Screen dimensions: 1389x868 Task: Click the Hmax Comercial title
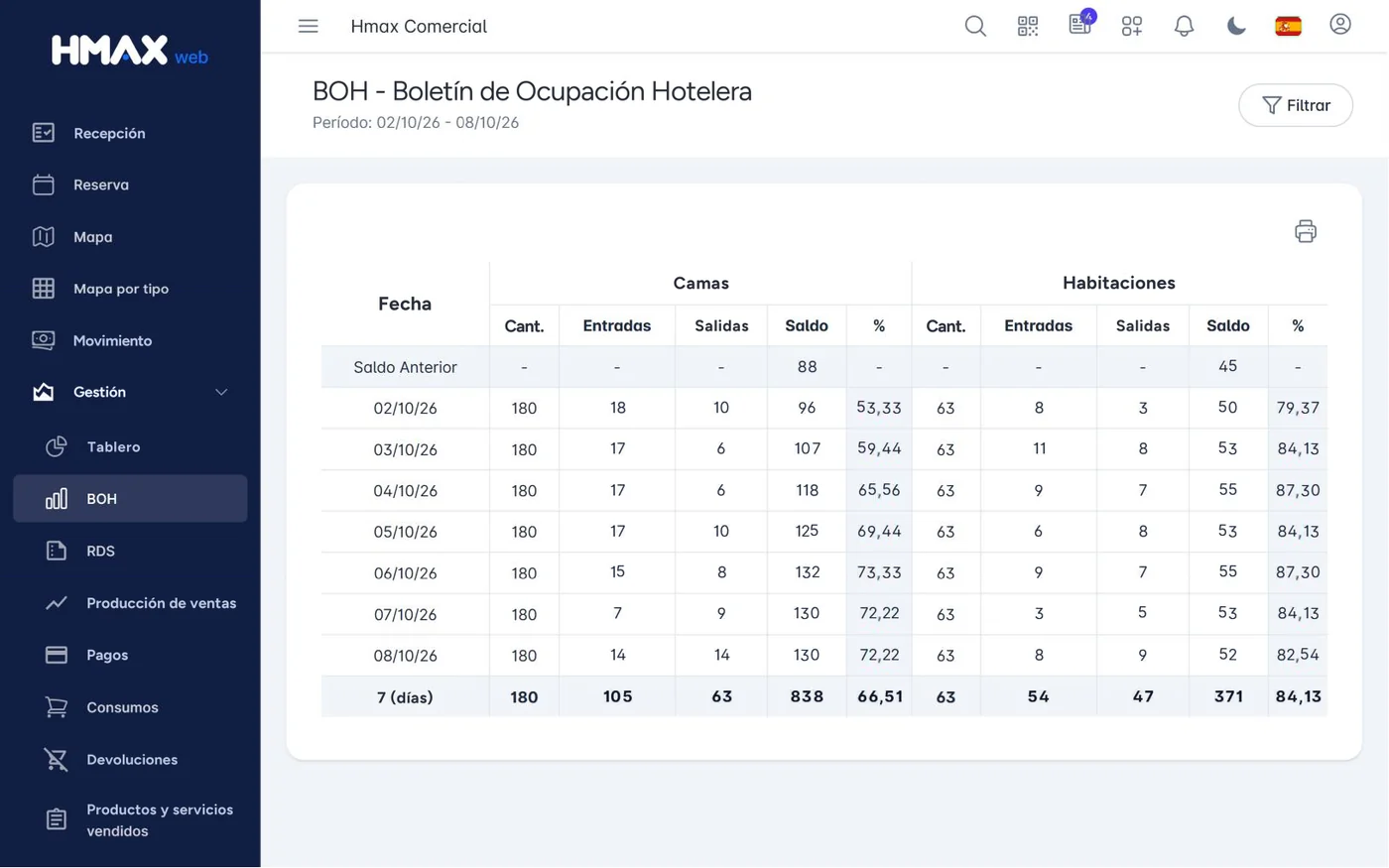click(x=419, y=27)
